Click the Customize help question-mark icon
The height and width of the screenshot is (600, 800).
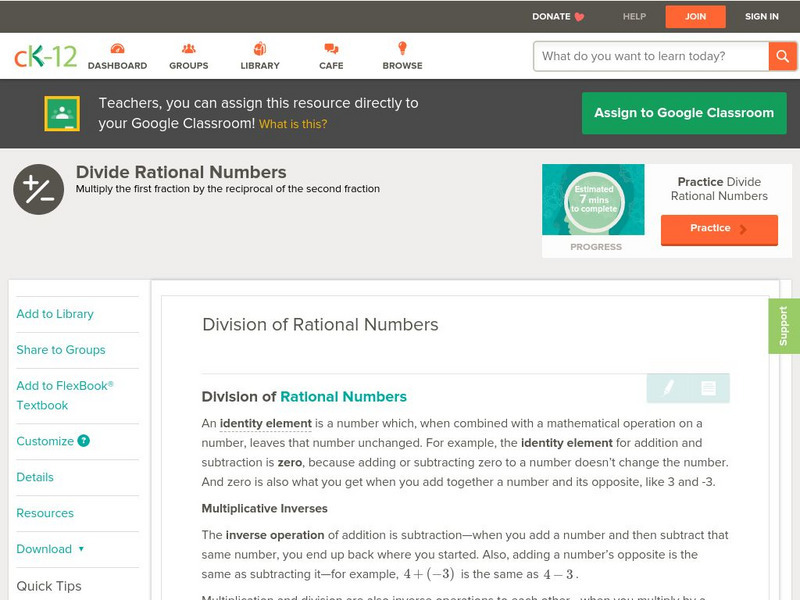point(84,441)
